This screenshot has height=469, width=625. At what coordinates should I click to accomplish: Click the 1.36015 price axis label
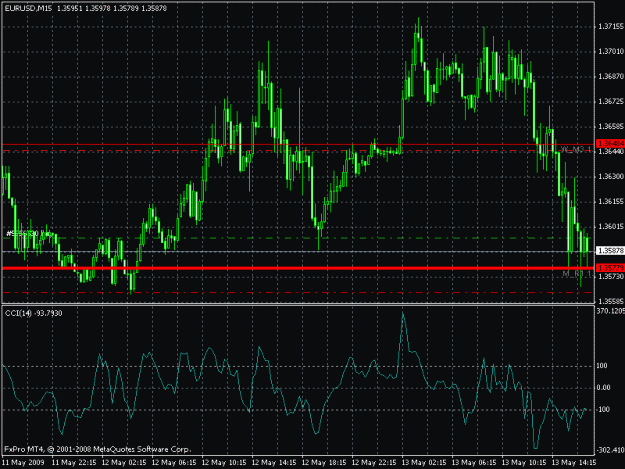point(611,226)
